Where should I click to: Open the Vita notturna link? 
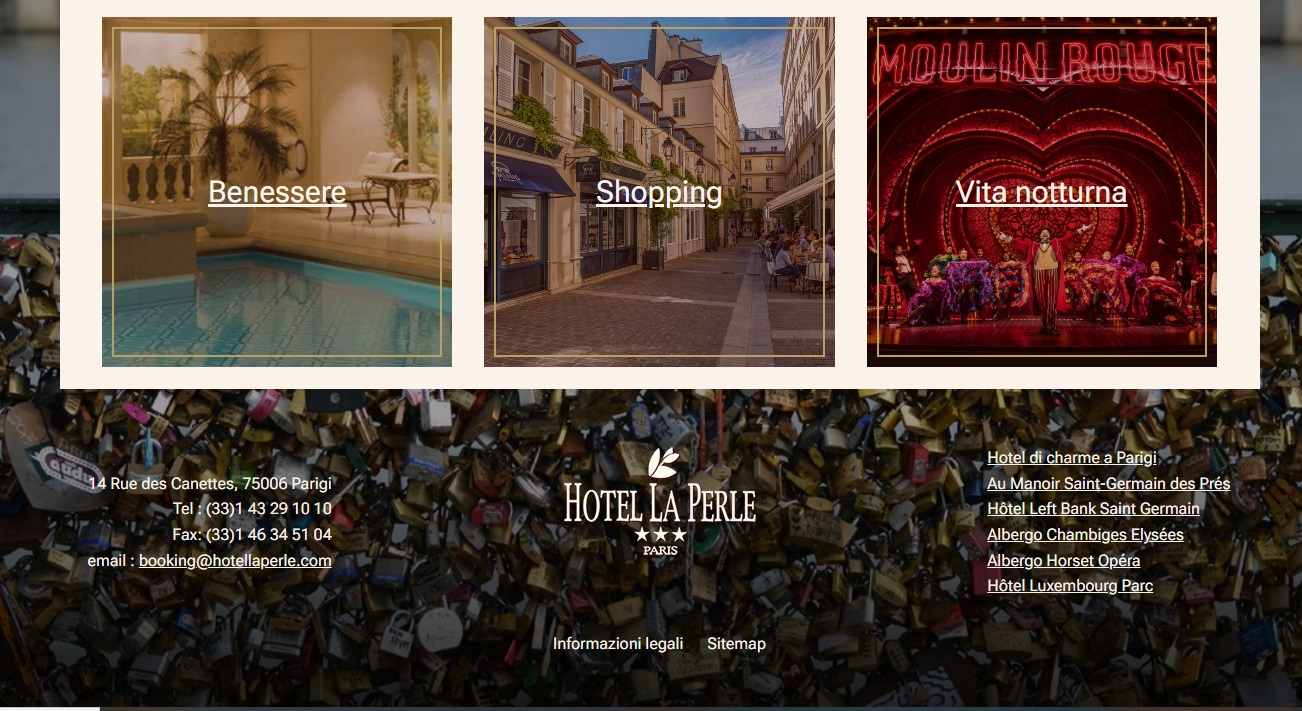pos(1041,192)
